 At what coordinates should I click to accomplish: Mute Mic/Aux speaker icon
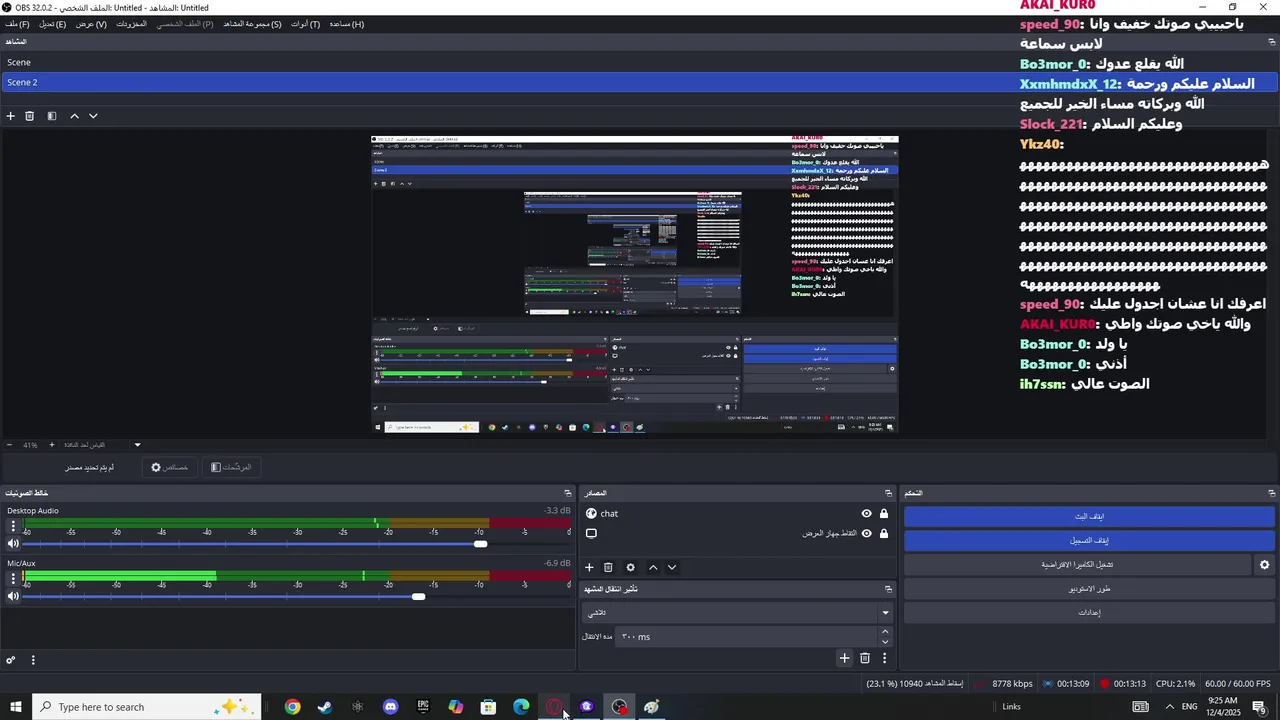pos(13,597)
